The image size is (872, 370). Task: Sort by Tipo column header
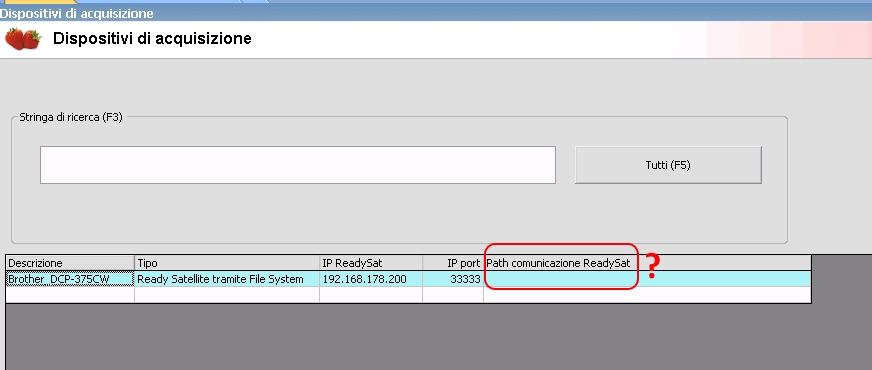227,263
